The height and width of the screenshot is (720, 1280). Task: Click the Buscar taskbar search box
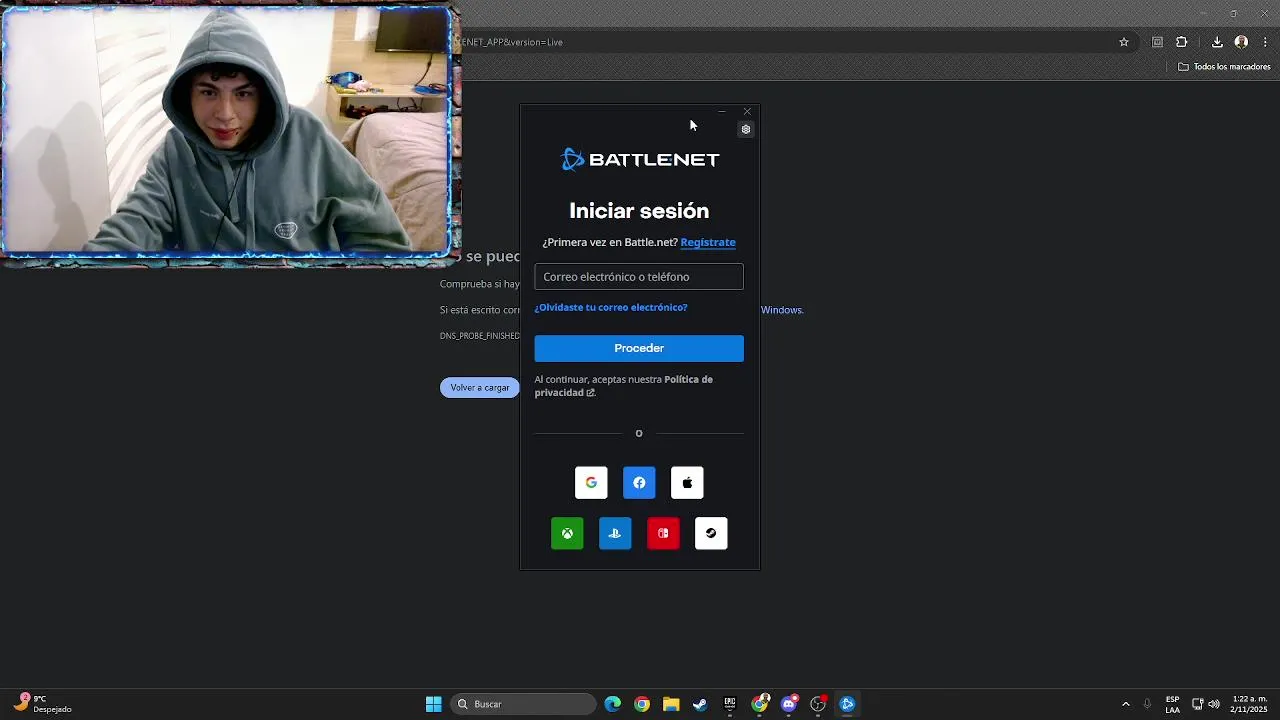pyautogui.click(x=524, y=704)
